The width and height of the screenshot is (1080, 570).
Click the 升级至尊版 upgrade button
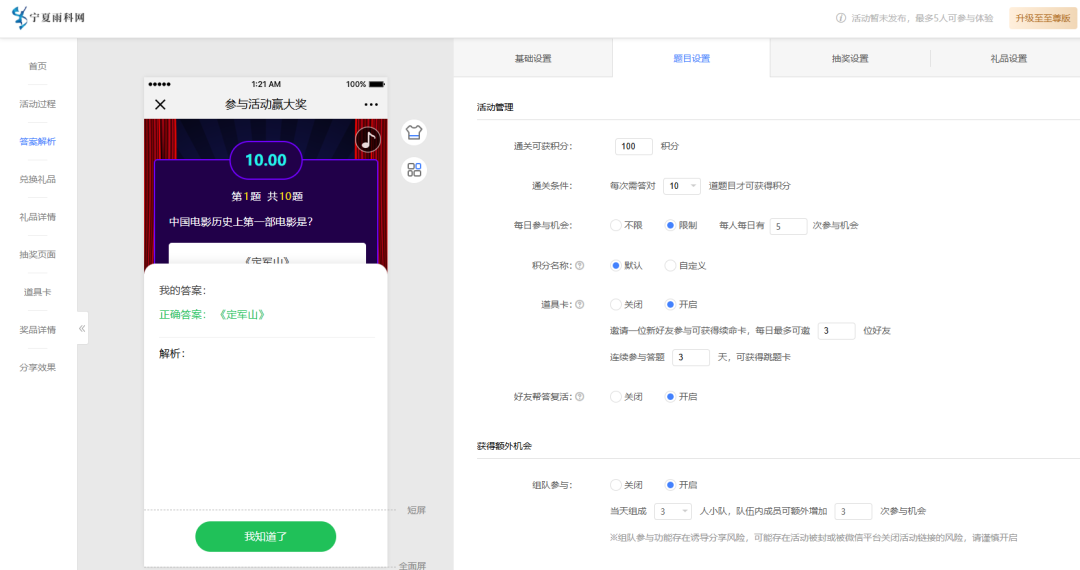pyautogui.click(x=1043, y=18)
